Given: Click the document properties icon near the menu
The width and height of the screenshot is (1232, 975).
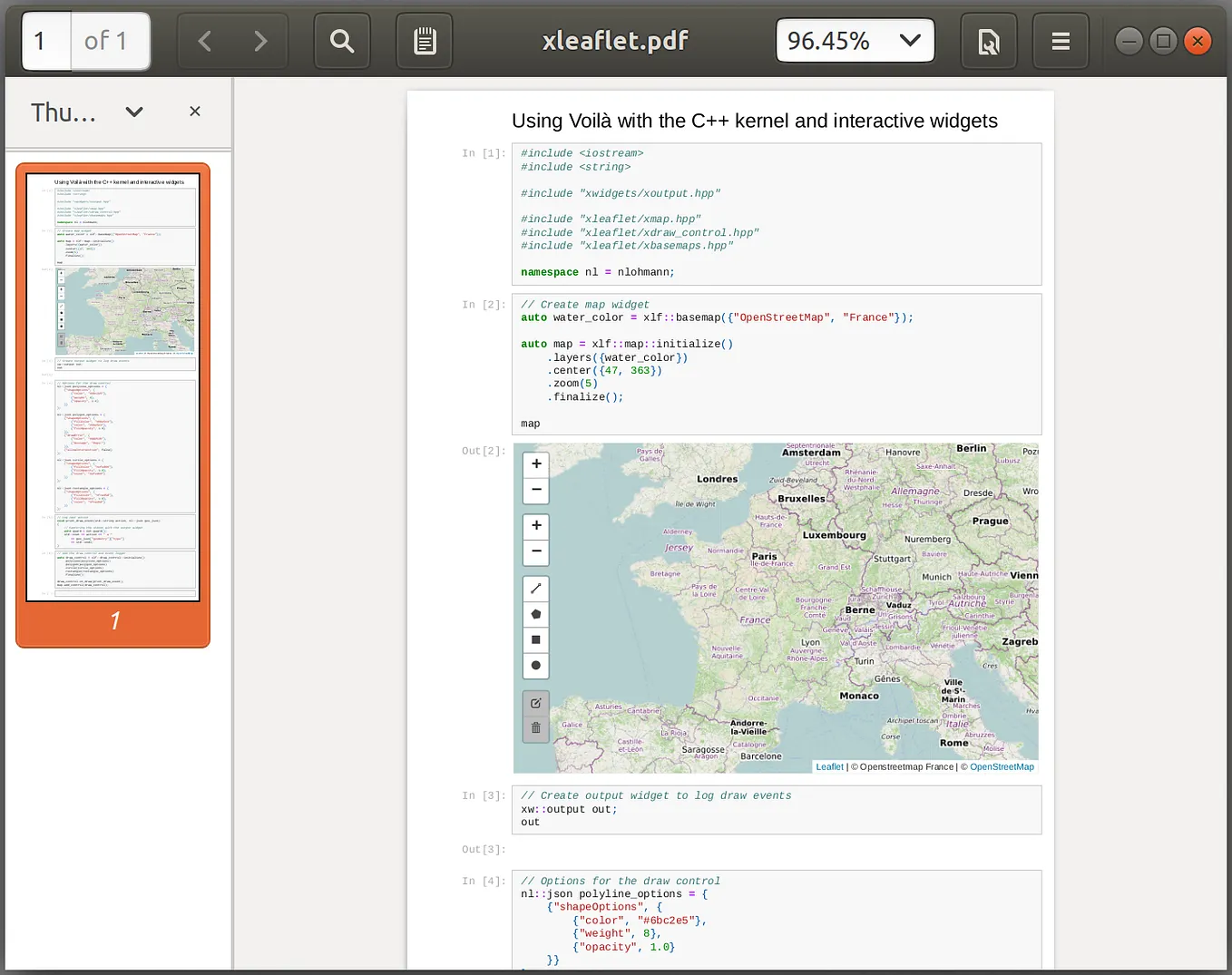Looking at the screenshot, I should 988,40.
